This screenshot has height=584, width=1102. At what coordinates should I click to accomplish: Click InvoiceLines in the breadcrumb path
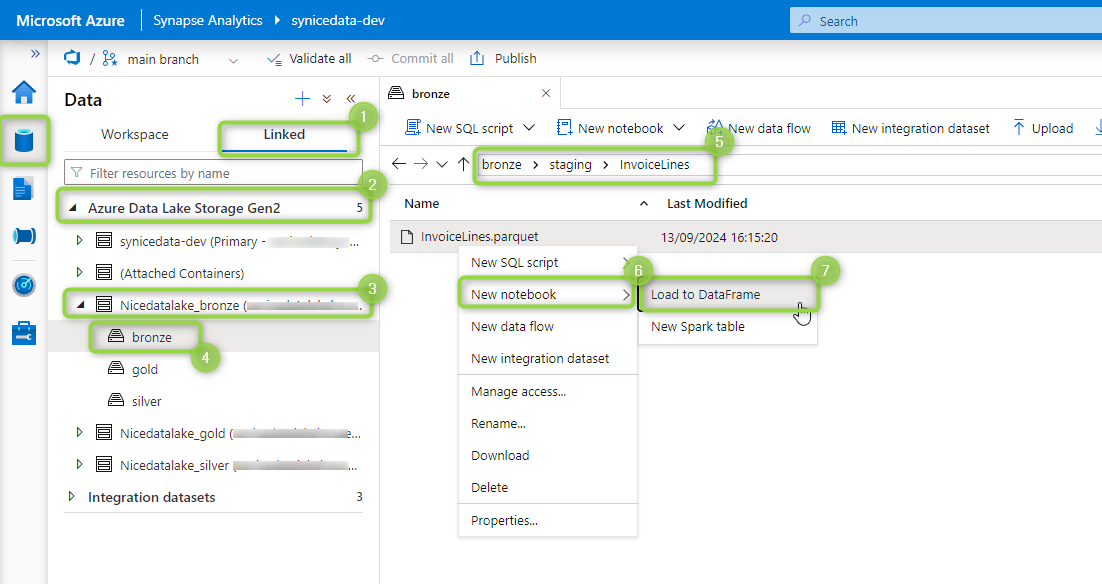click(x=654, y=164)
